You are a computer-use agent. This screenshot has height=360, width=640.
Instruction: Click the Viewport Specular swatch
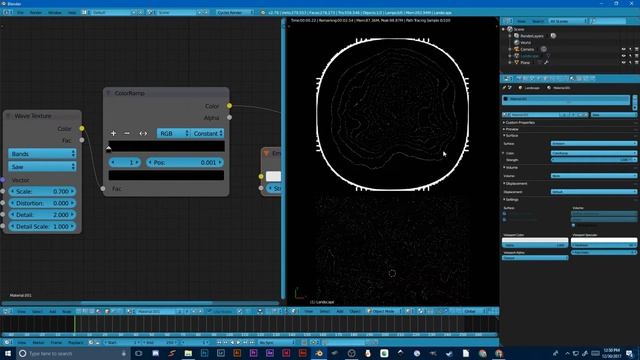click(604, 240)
